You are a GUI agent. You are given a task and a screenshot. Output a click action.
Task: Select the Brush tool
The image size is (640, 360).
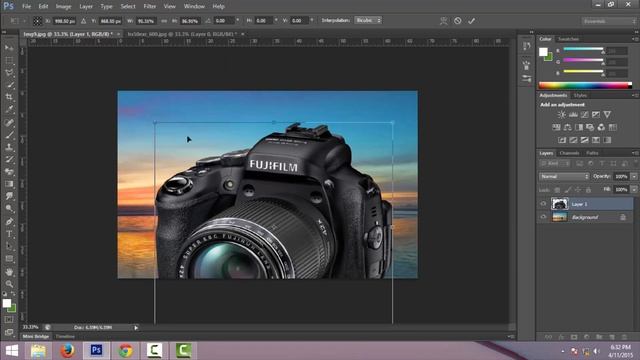[x=9, y=135]
